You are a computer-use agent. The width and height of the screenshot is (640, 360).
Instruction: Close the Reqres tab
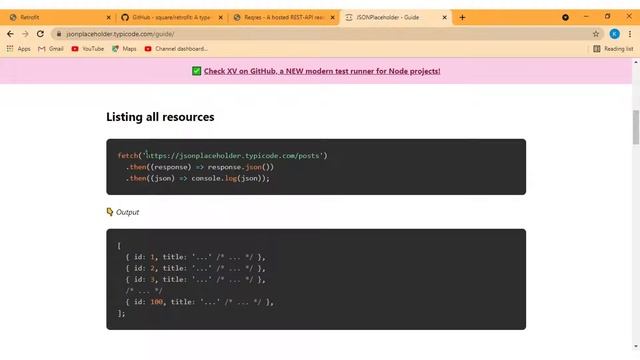tap(333, 18)
